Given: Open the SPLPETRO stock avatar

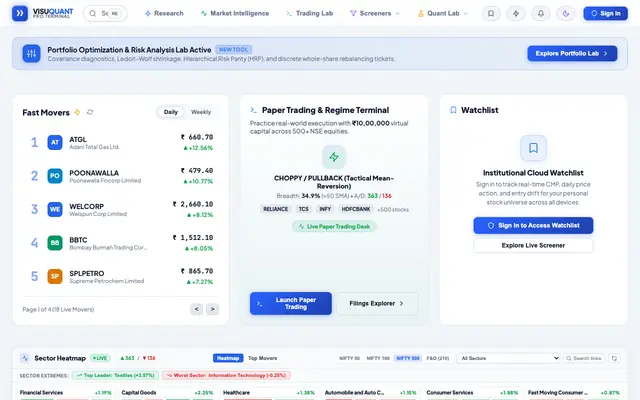Looking at the screenshot, I should coord(55,276).
